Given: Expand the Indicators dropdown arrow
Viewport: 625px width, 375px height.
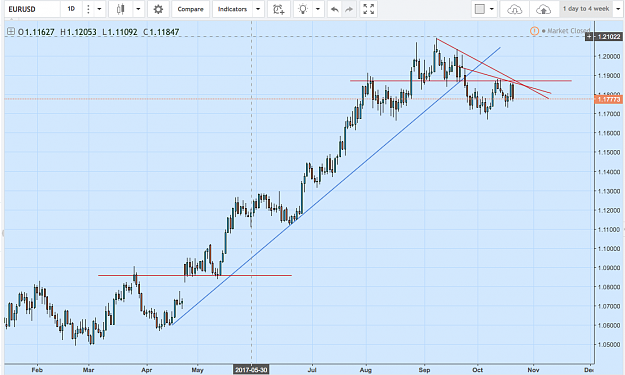Looking at the screenshot, I should [x=258, y=9].
